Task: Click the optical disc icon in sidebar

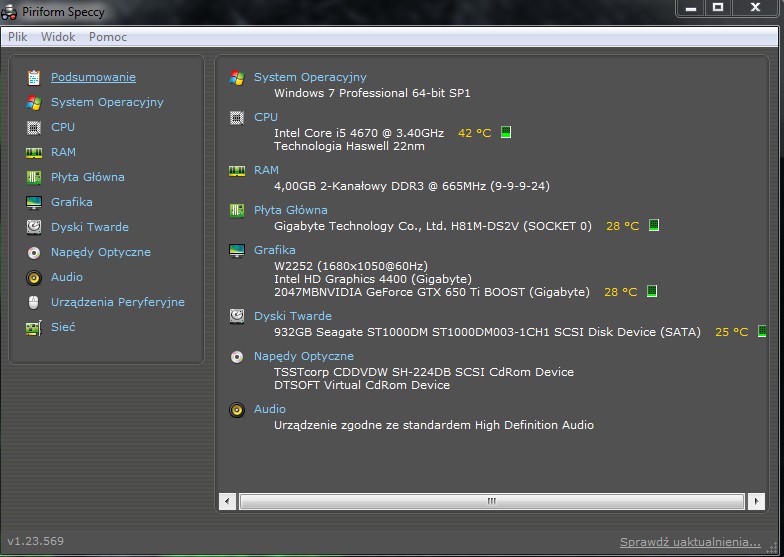Action: (x=34, y=252)
